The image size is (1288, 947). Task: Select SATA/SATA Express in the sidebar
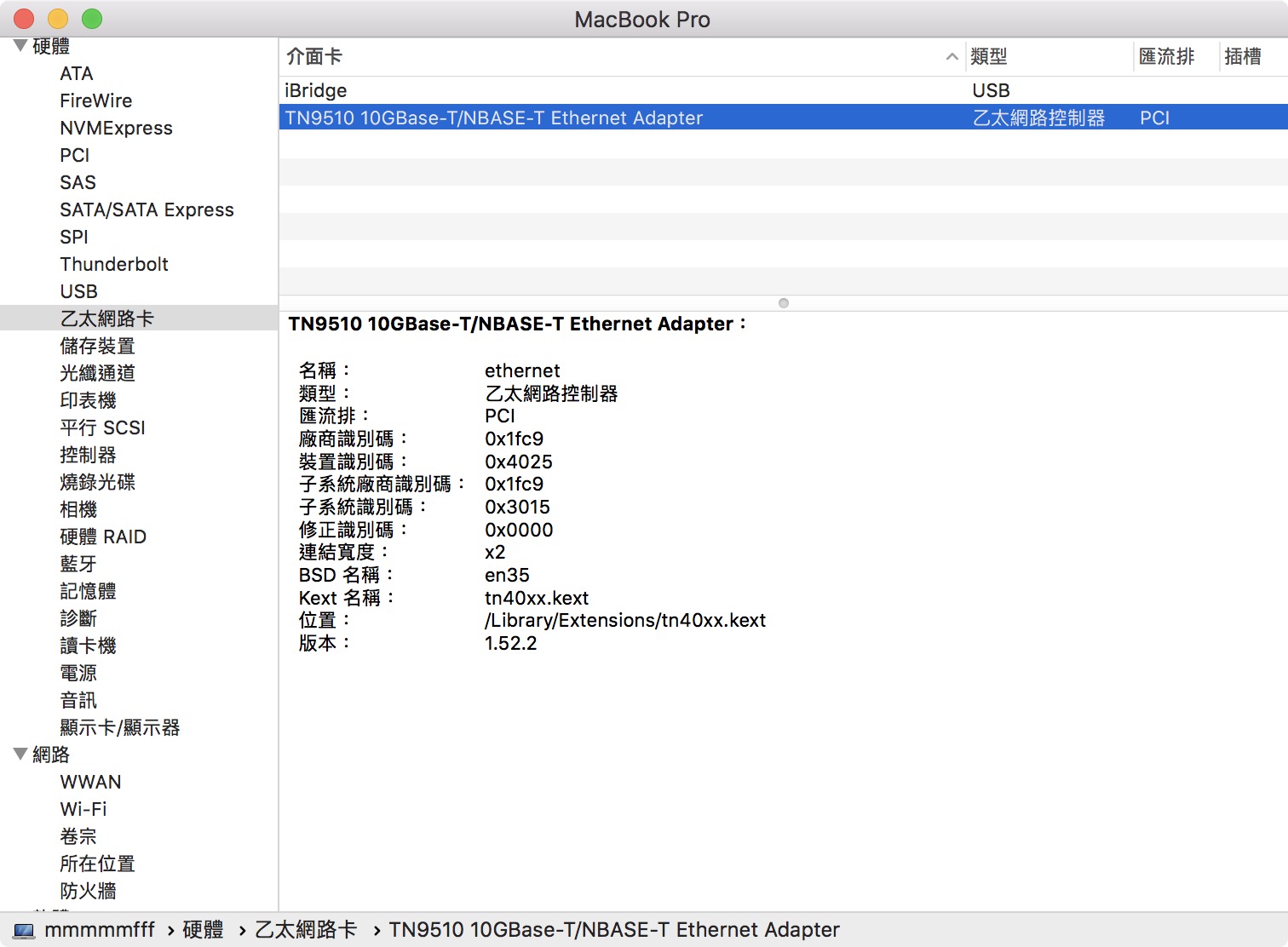pos(147,209)
